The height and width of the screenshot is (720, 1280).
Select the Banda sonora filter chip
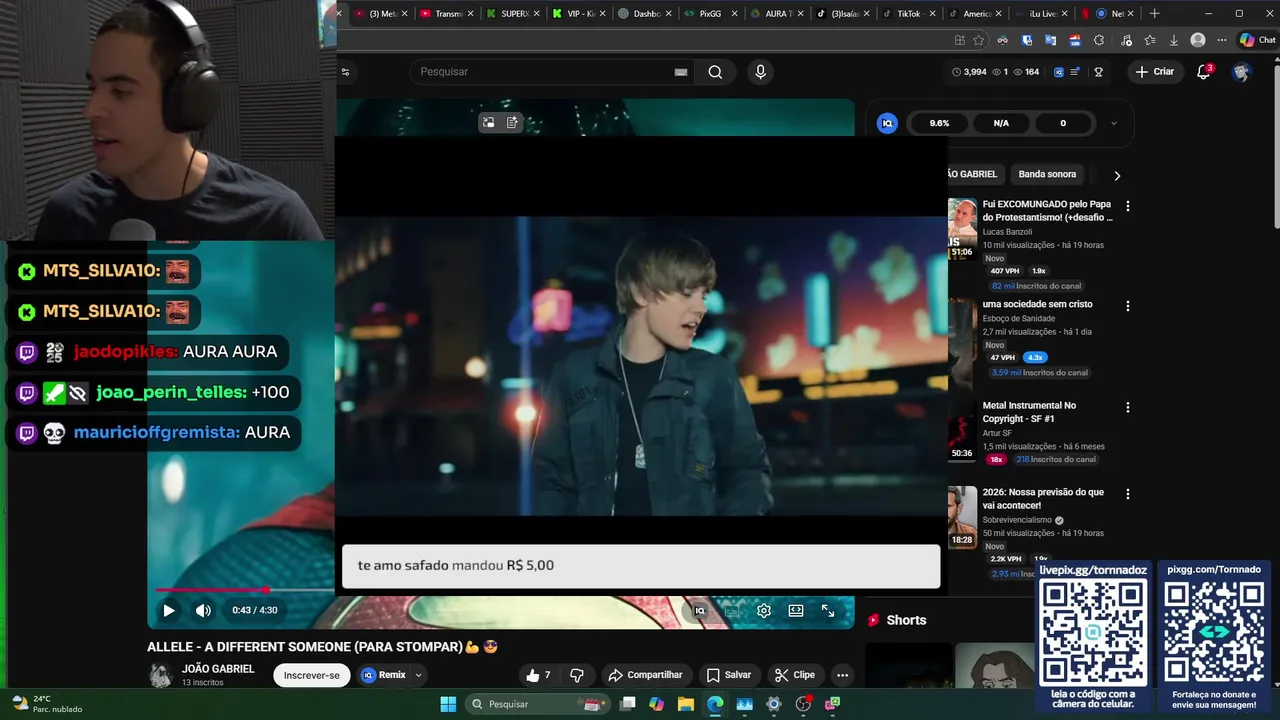[1047, 174]
